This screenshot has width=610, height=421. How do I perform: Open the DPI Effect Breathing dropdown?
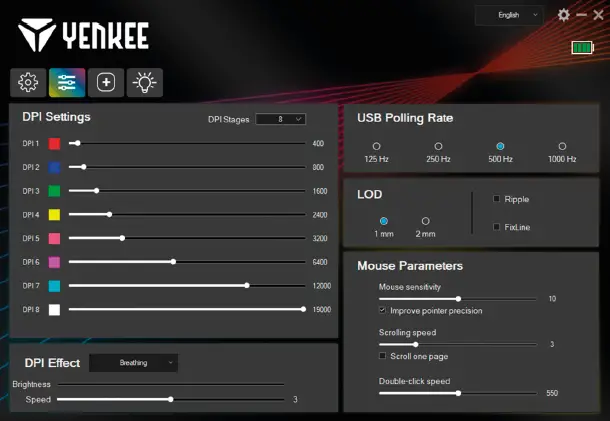click(133, 363)
